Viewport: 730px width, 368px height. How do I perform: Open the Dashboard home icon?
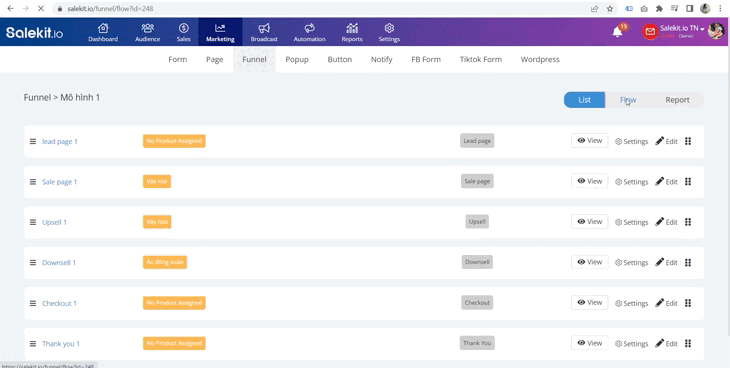103,28
